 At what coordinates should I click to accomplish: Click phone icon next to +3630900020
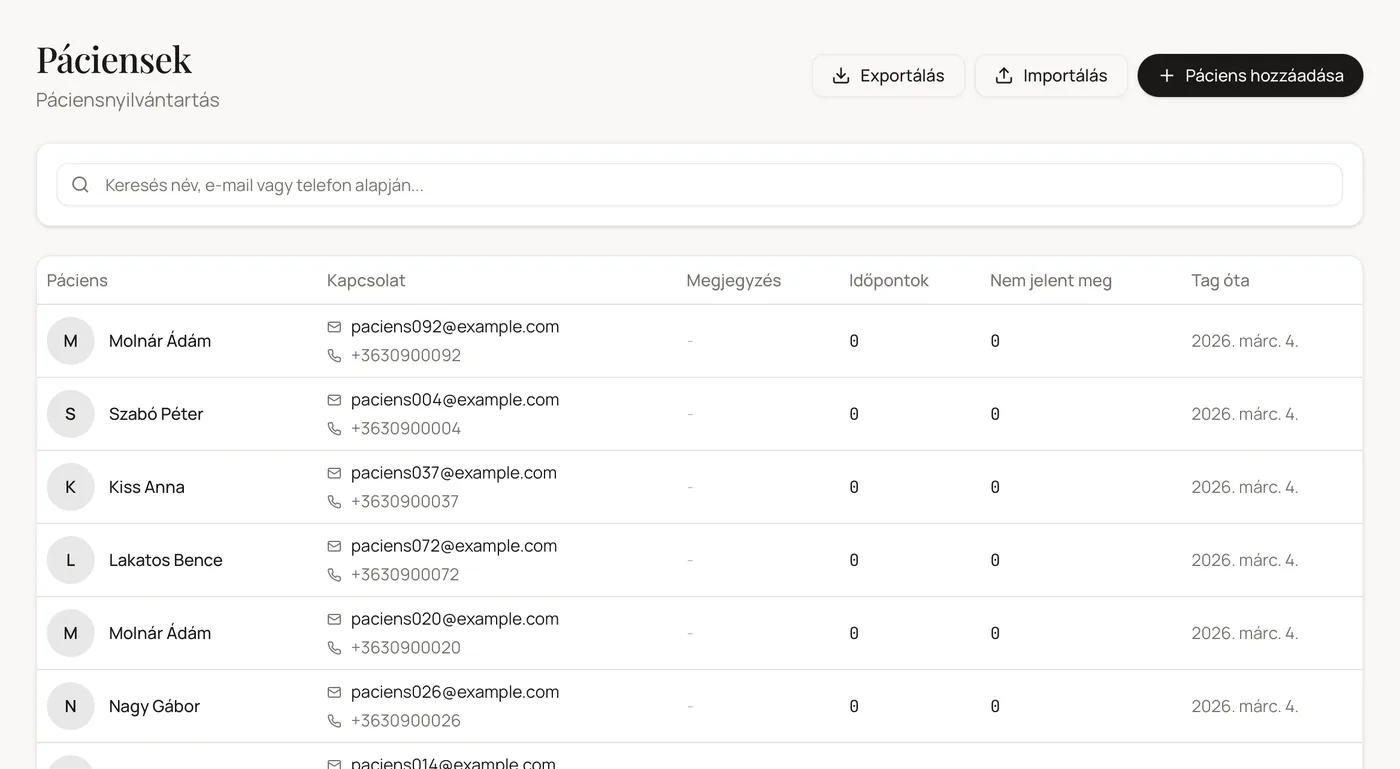tap(334, 648)
